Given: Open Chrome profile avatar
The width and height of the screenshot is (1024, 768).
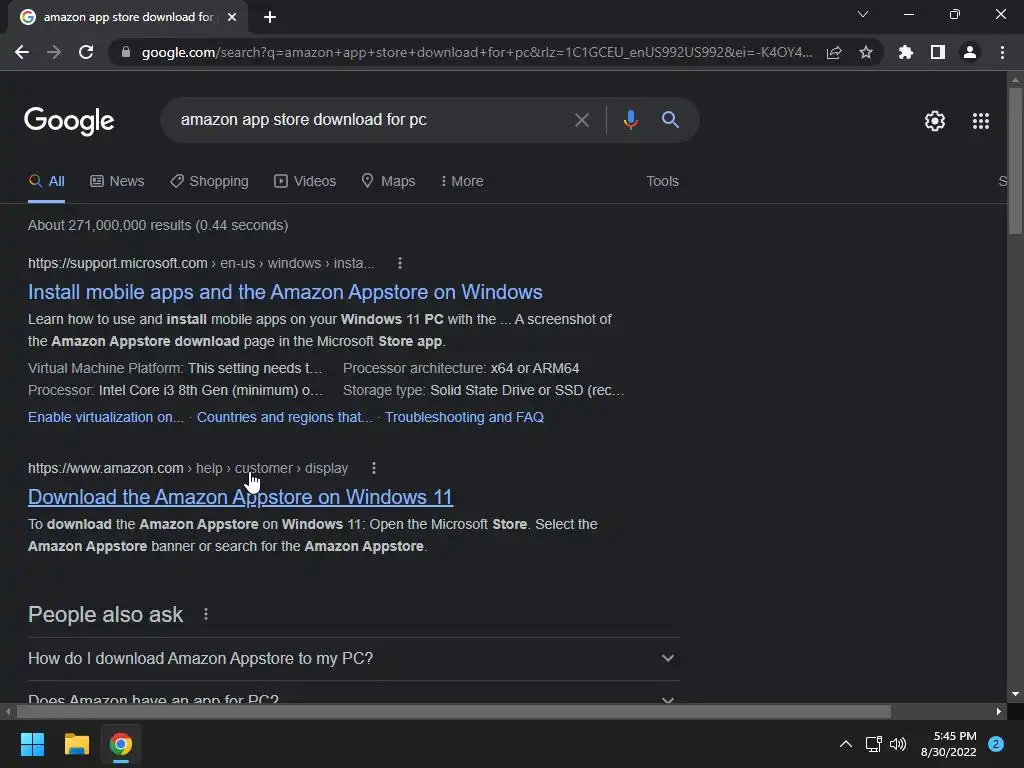Looking at the screenshot, I should (x=970, y=52).
